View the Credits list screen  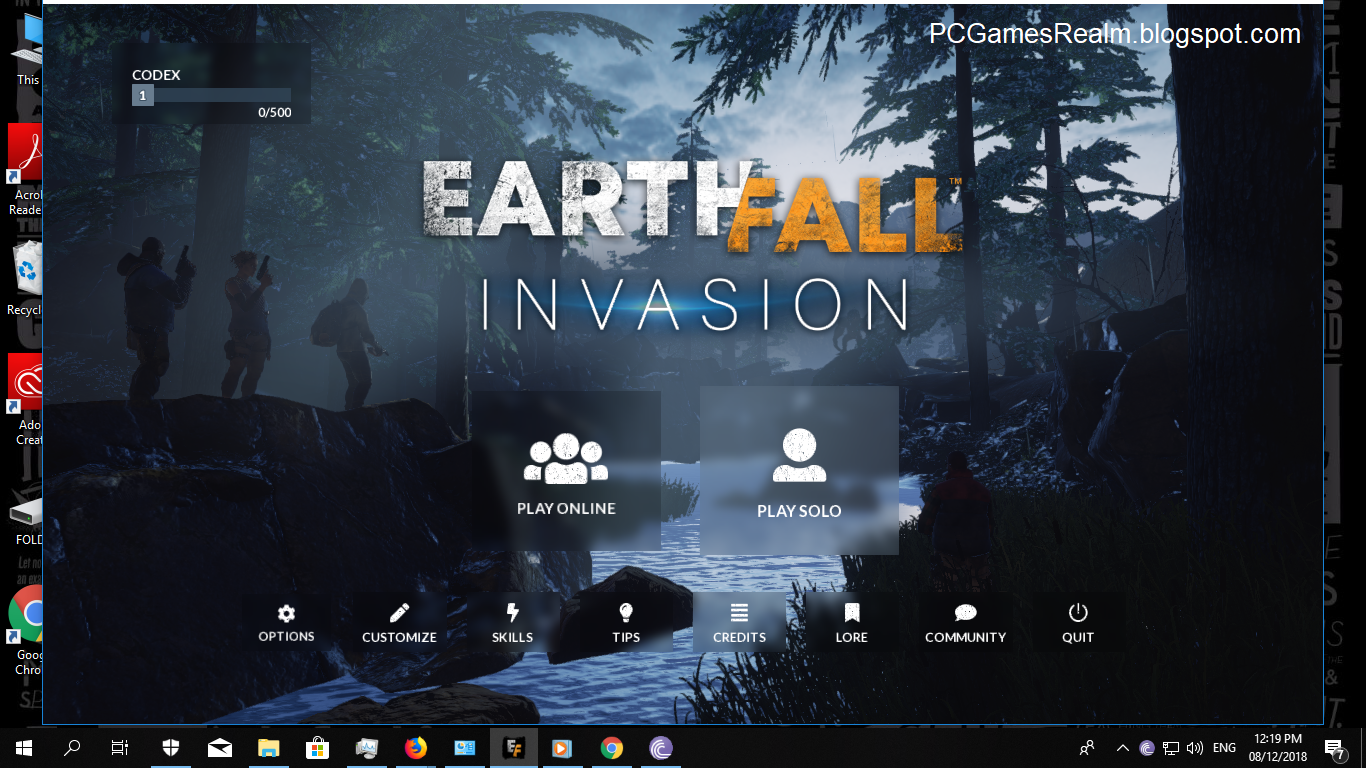coord(739,622)
